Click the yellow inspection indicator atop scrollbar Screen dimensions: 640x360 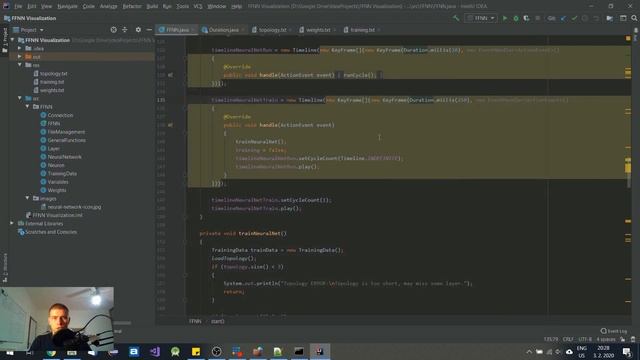pyautogui.click(x=628, y=38)
